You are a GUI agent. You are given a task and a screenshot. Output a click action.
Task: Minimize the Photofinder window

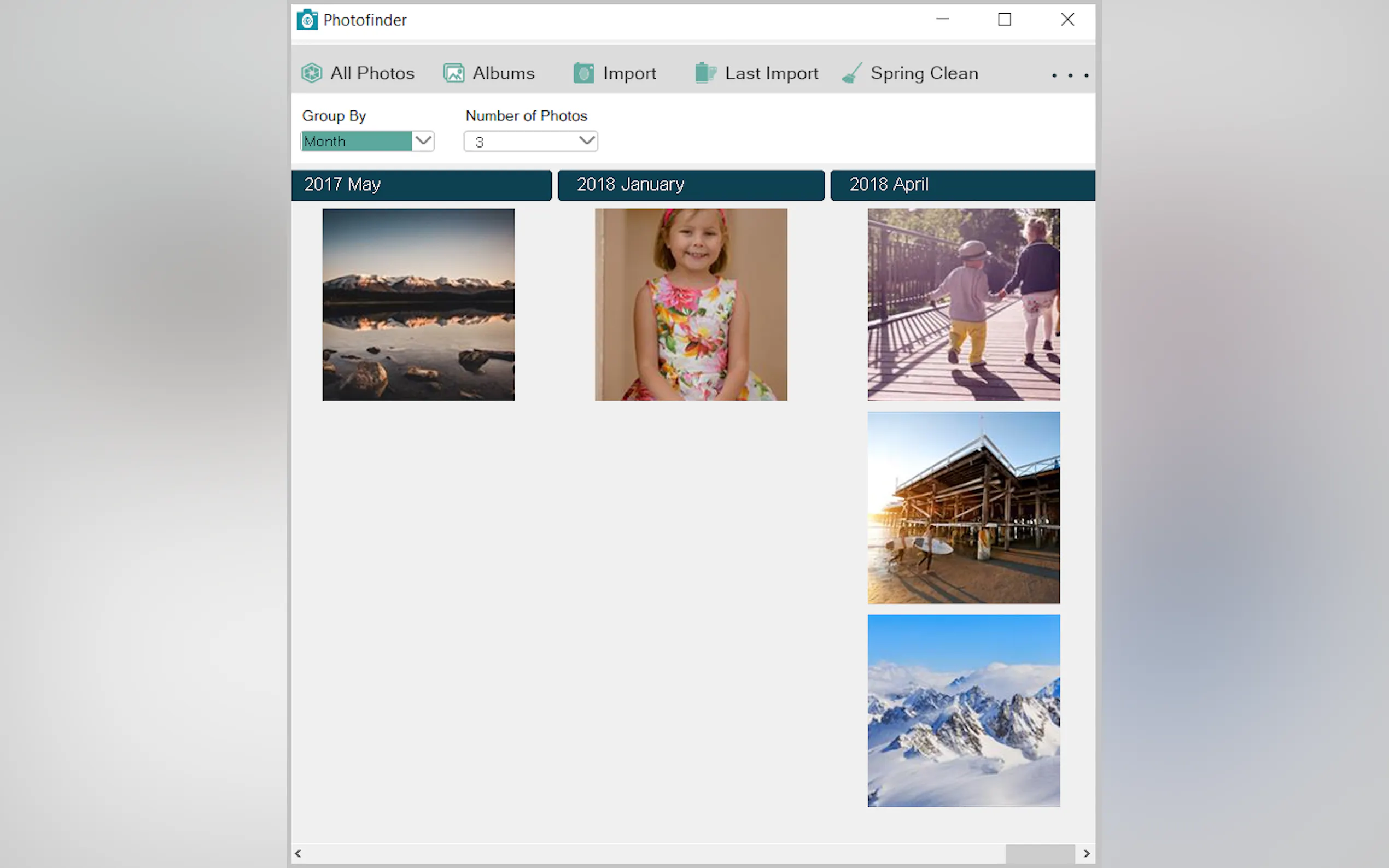[942, 20]
